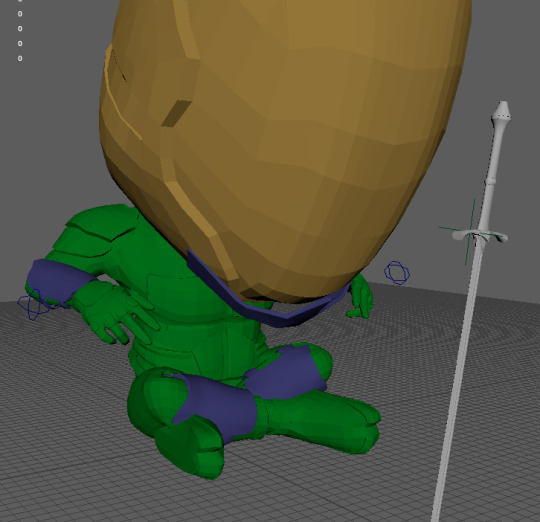
Task: Pick the blue curve control at the elbow
Action: (x=34, y=304)
